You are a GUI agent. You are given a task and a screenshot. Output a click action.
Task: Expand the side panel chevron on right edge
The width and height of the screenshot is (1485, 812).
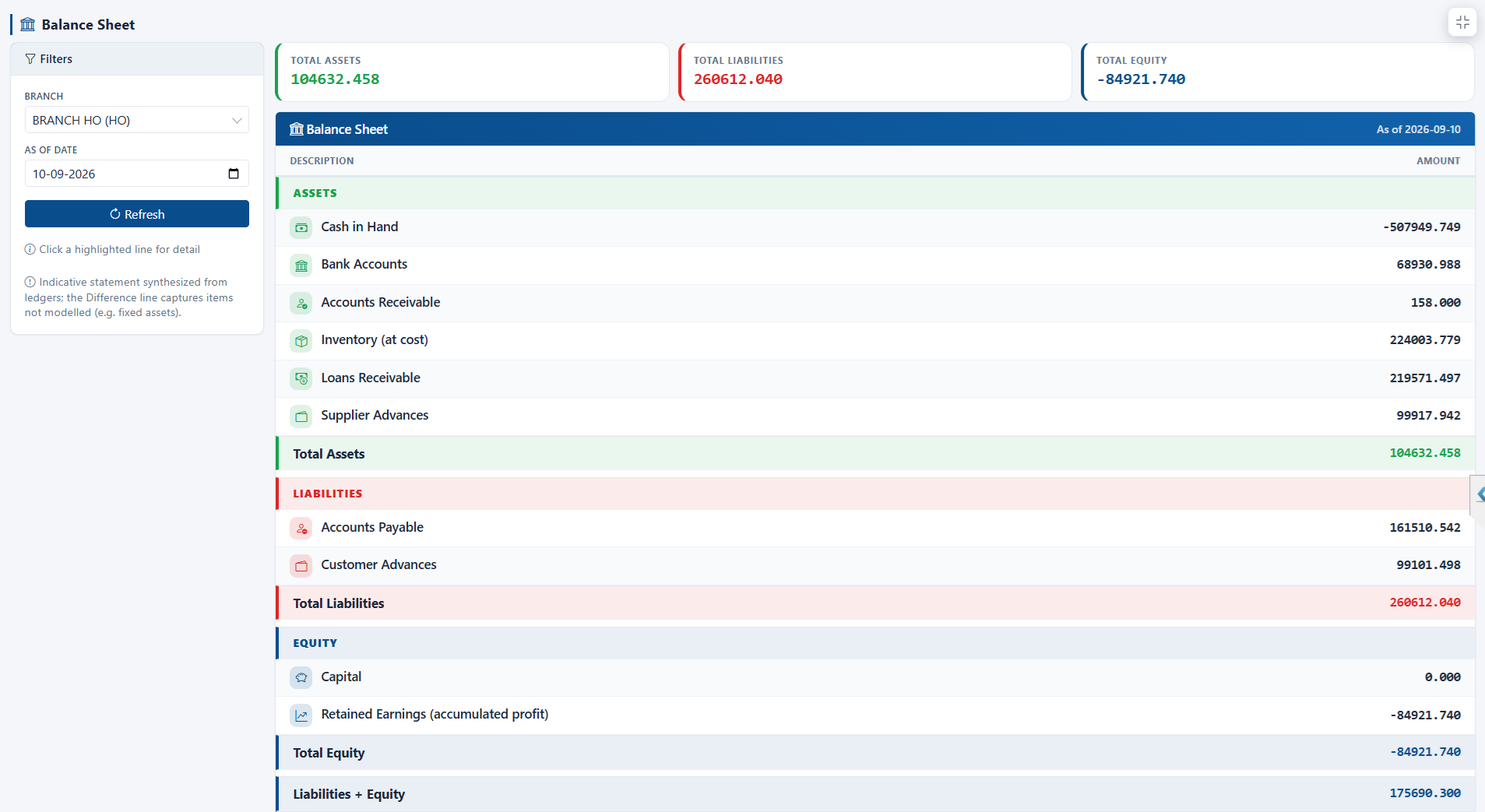click(1480, 494)
